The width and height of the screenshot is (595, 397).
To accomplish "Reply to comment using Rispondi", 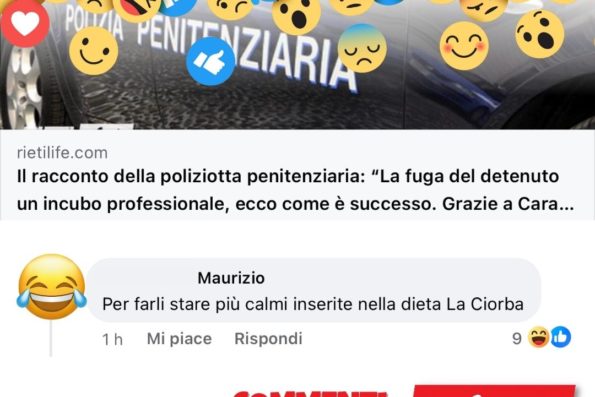I will pos(268,339).
